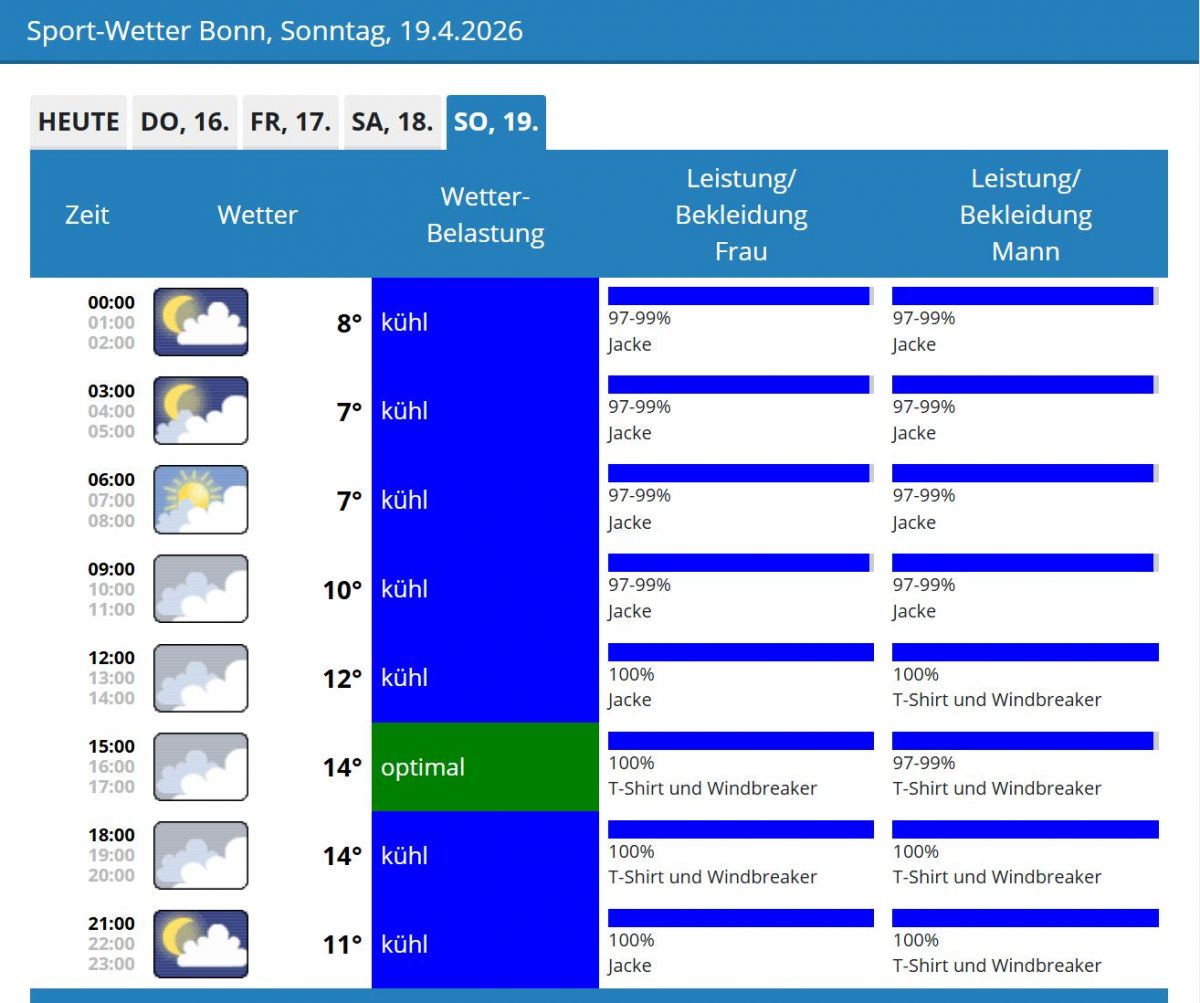
Task: Click the 06:00 sunrise cloudy weather icon
Action: point(200,500)
